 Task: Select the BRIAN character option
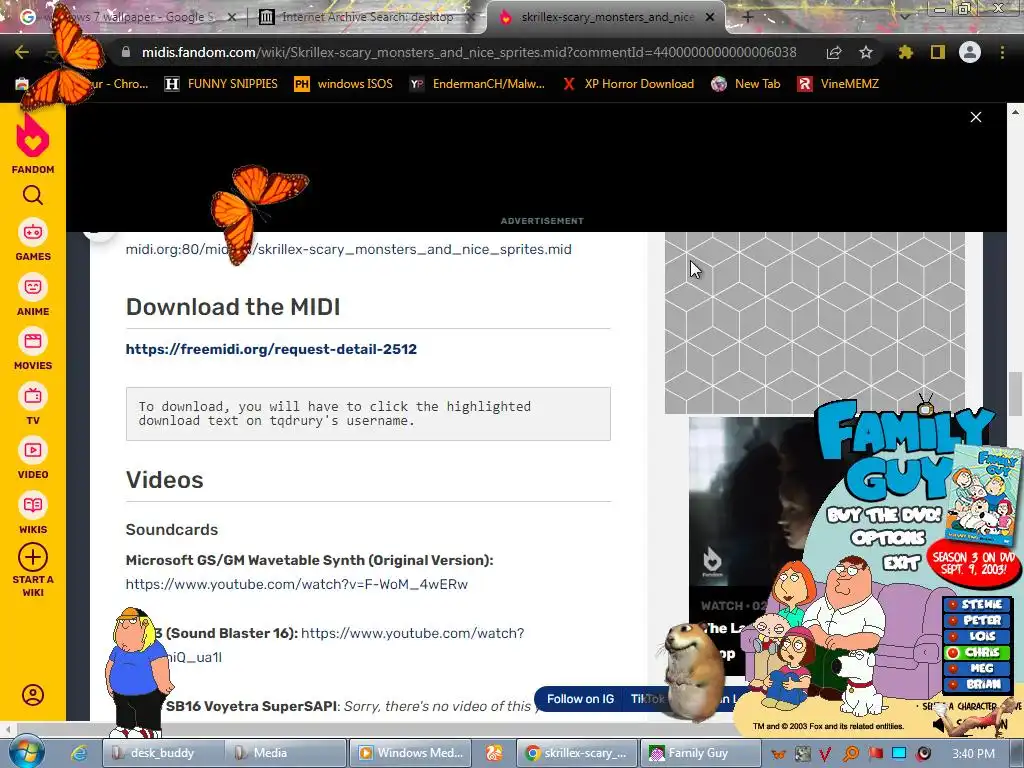978,684
